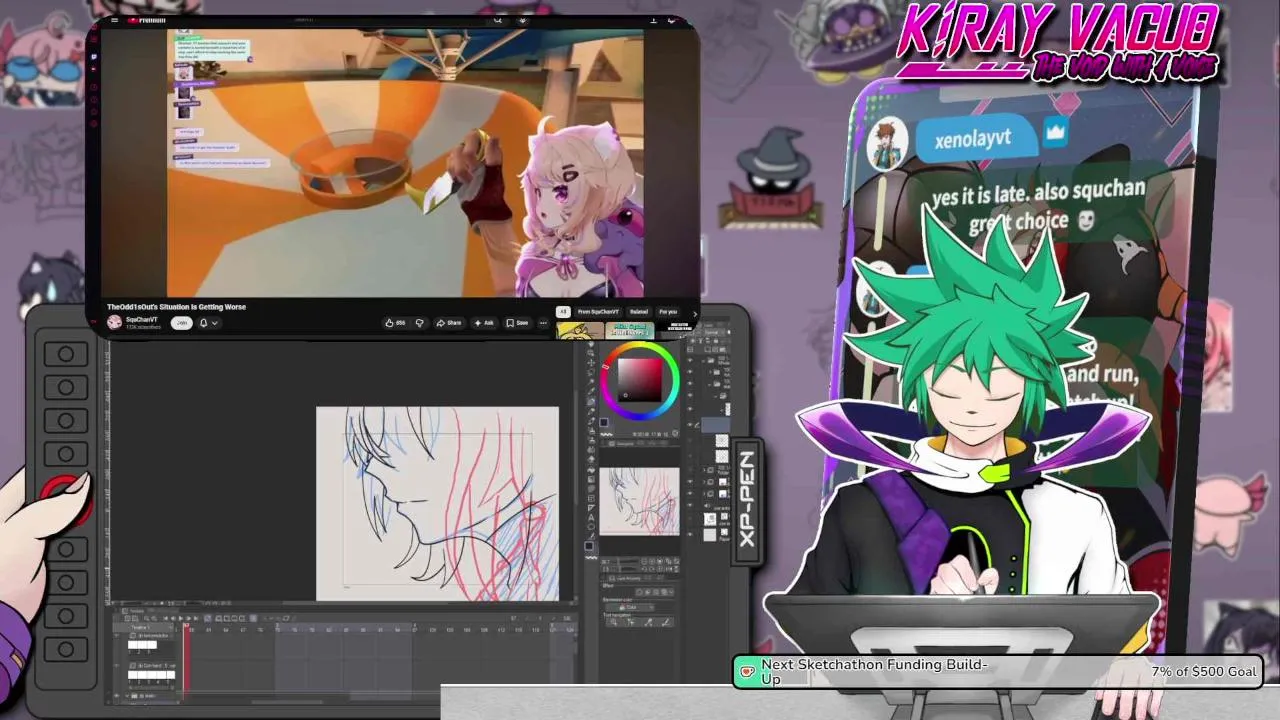This screenshot has width=1280, height=720.
Task: Open the first recommended video thumbnail
Action: tap(580, 331)
